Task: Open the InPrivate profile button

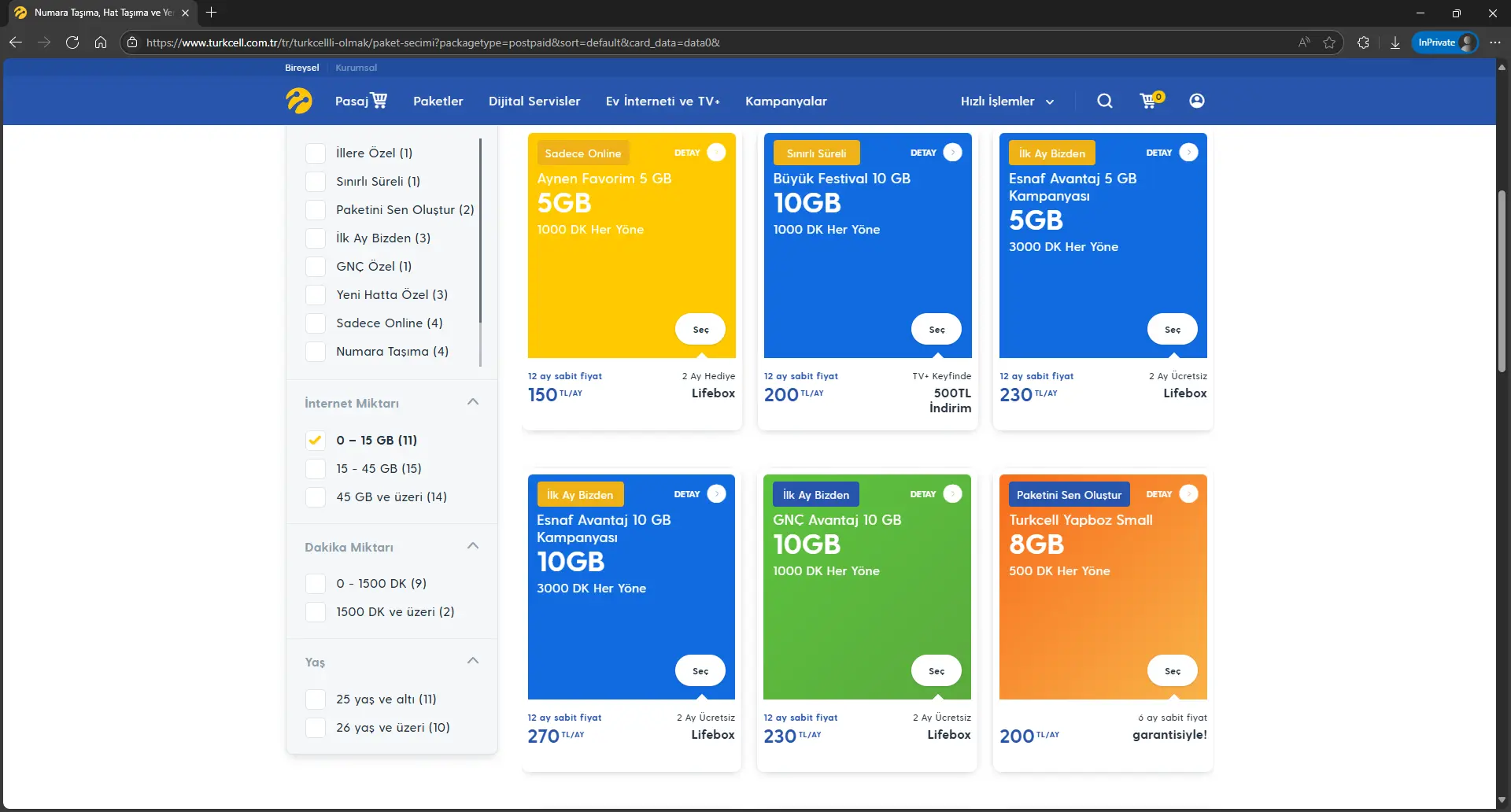Action: 1446,42
